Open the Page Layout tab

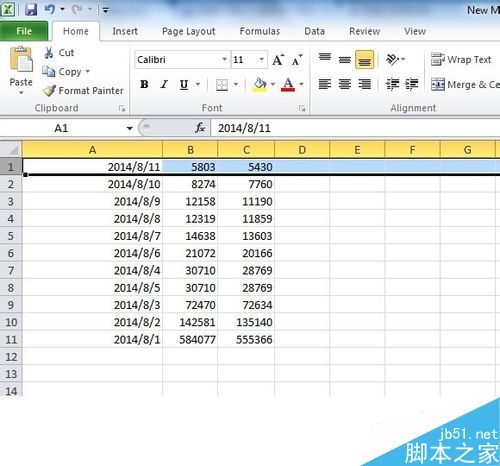tap(189, 31)
